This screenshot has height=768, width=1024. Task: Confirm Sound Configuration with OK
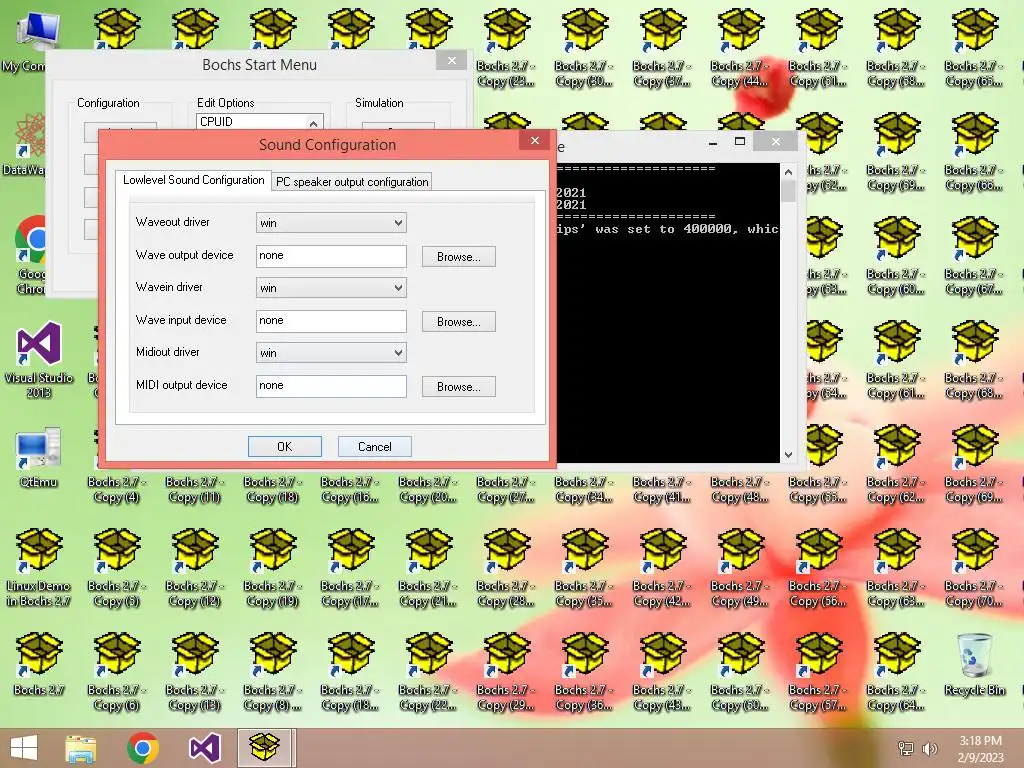click(285, 447)
